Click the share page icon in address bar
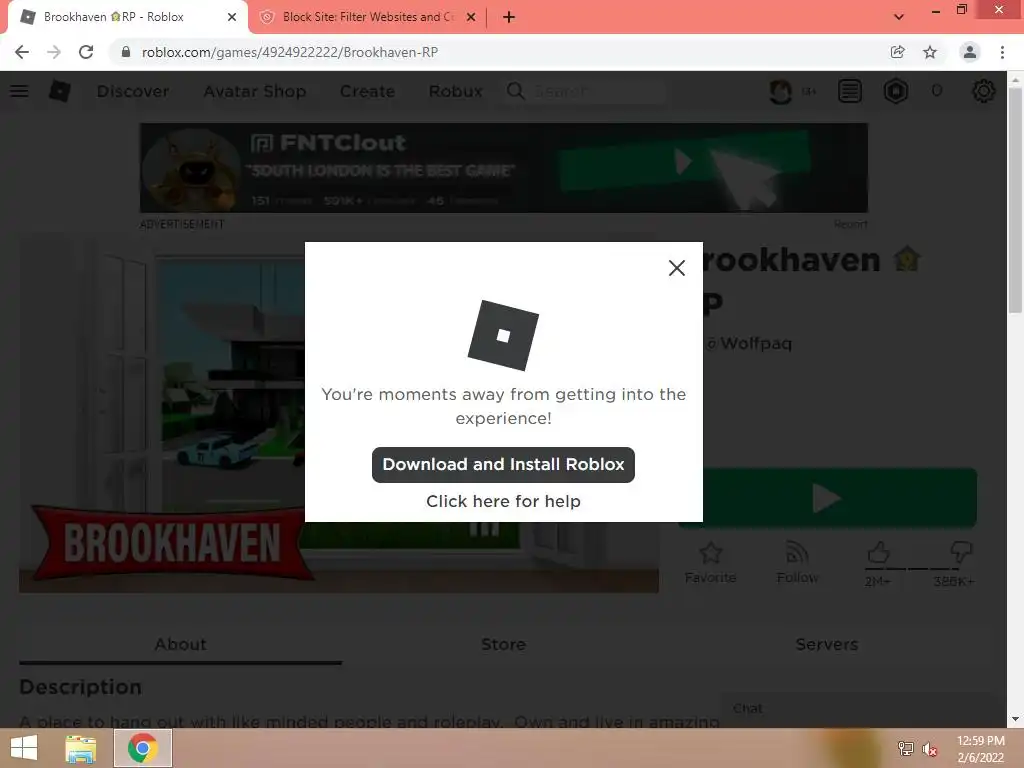This screenshot has height=768, width=1024. pos(897,52)
